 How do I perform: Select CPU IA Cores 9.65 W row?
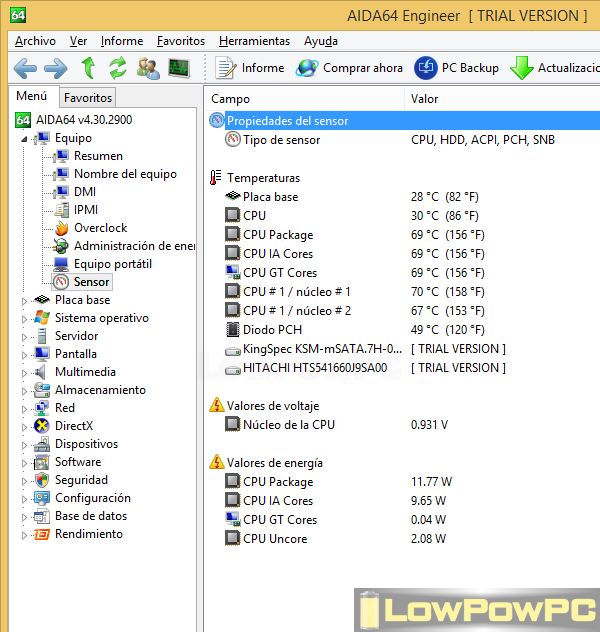[x=404, y=501]
